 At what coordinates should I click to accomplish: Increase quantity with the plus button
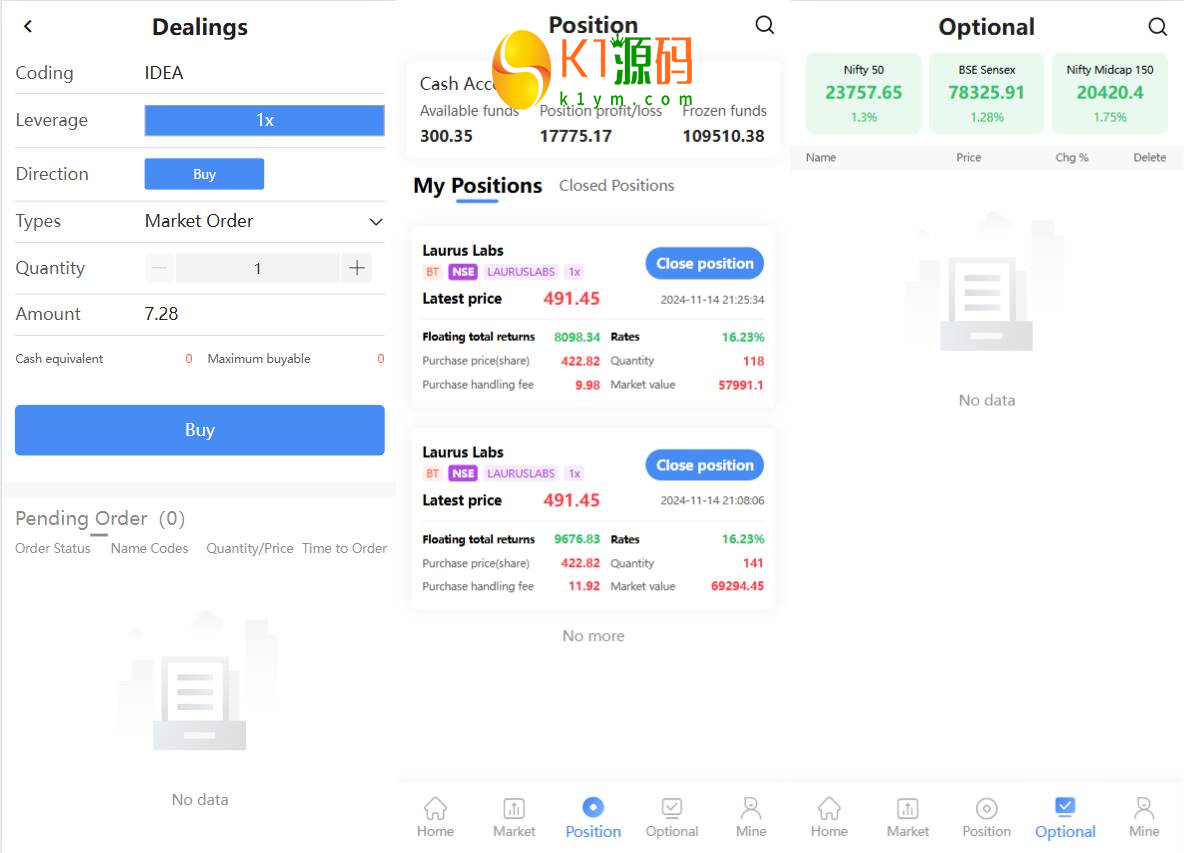pyautogui.click(x=356, y=268)
